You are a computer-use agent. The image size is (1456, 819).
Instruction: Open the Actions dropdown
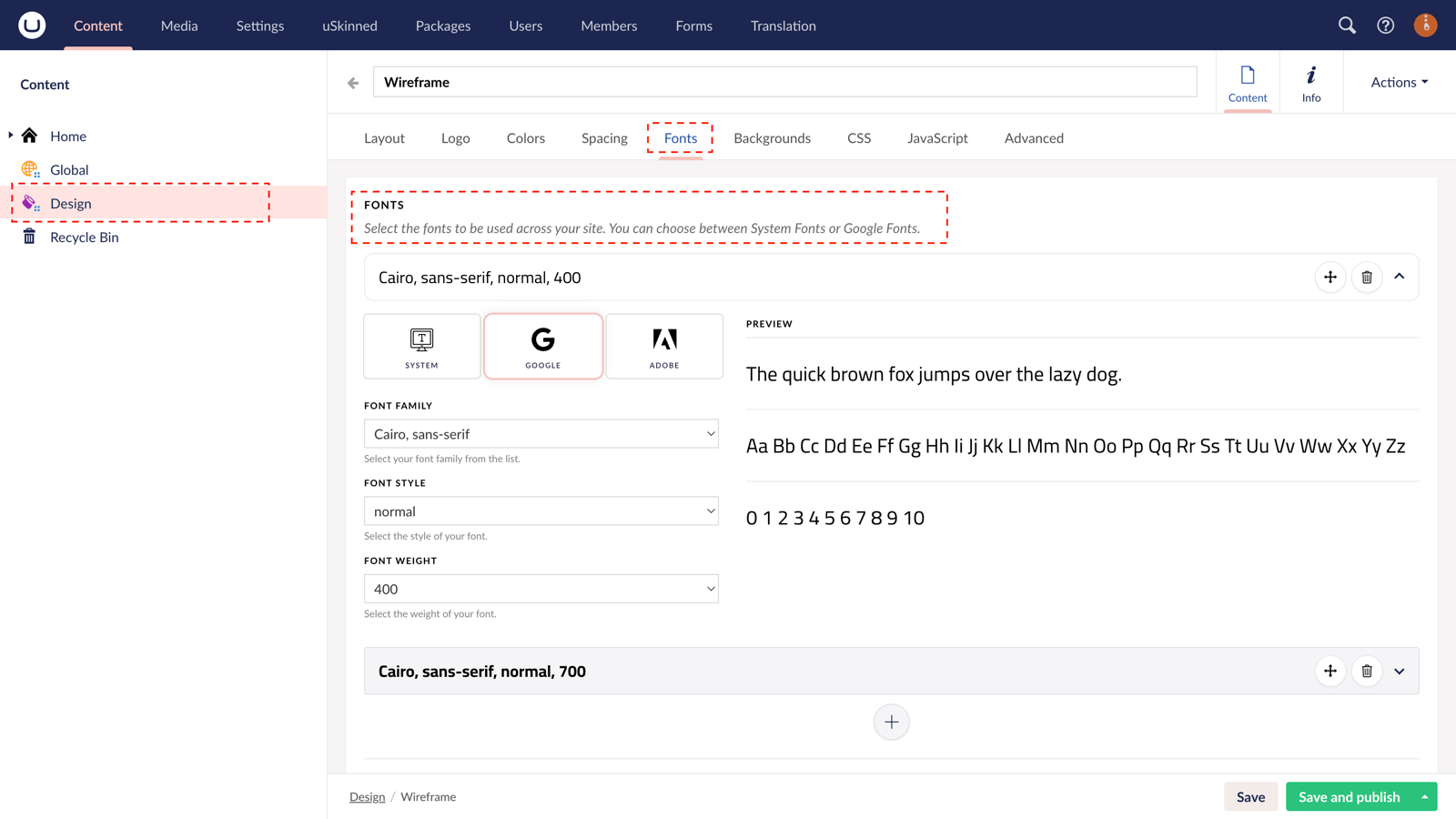(x=1398, y=82)
